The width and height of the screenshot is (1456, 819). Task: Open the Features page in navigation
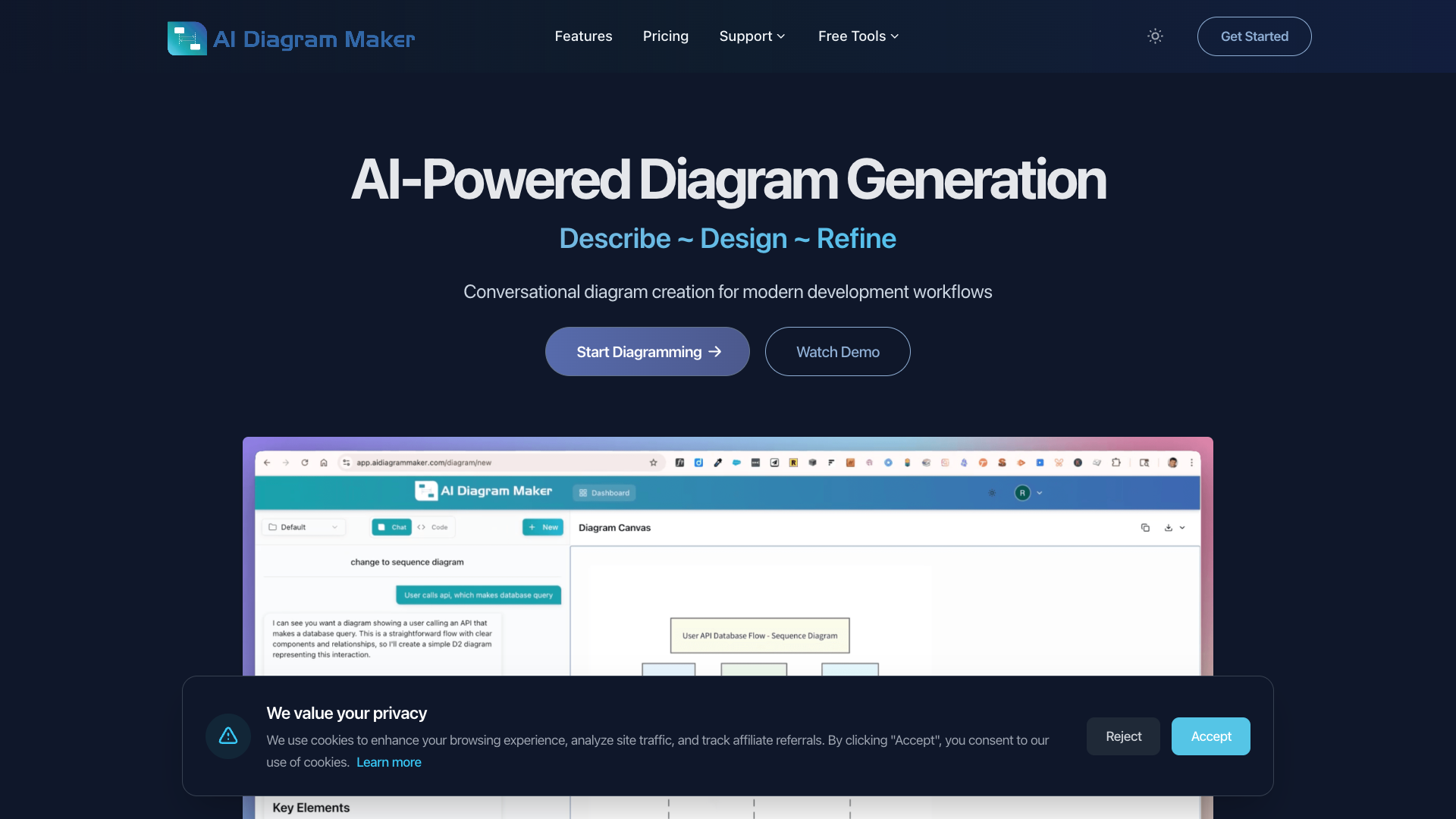[x=583, y=36]
